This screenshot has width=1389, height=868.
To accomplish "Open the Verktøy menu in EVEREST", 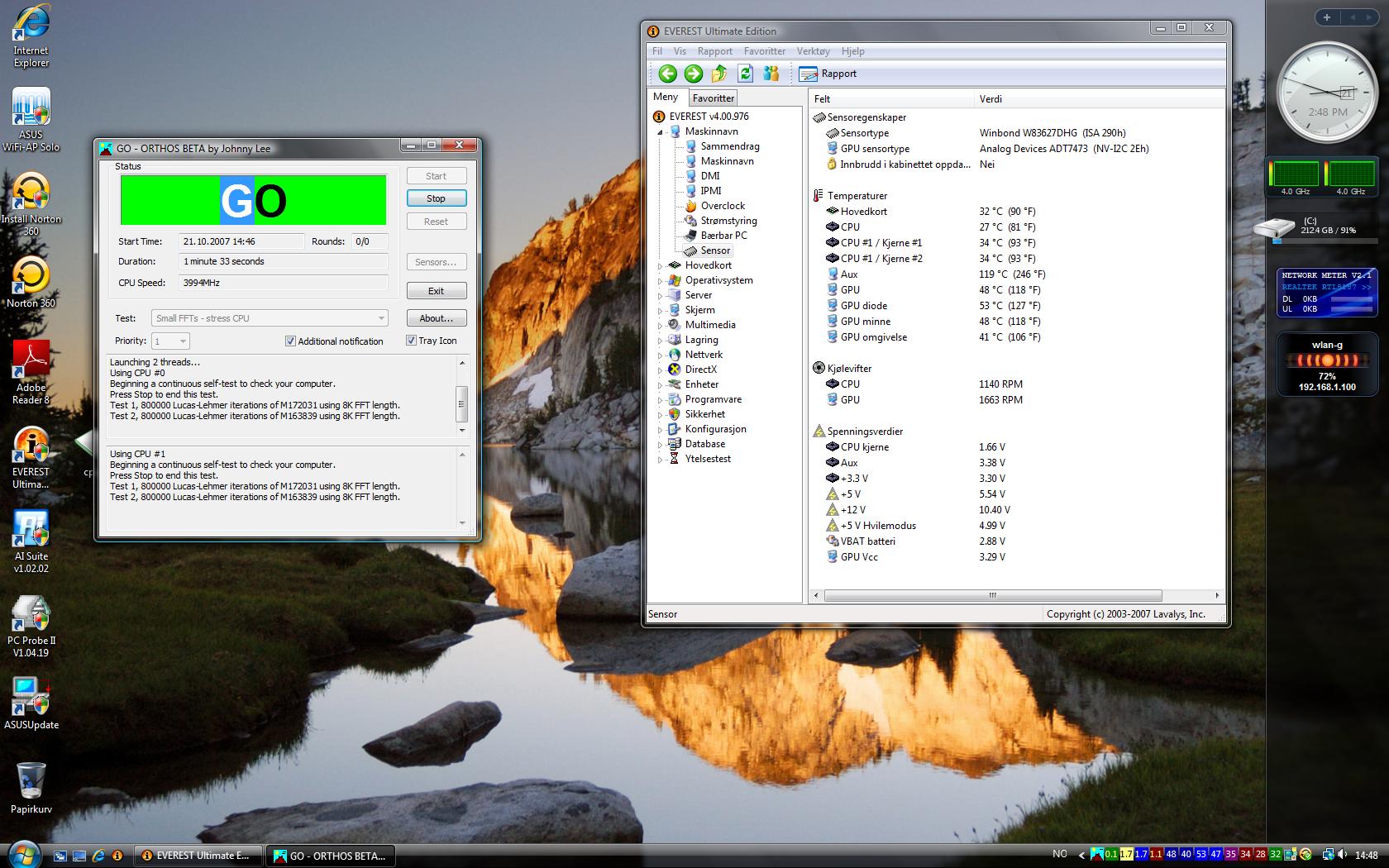I will click(813, 51).
